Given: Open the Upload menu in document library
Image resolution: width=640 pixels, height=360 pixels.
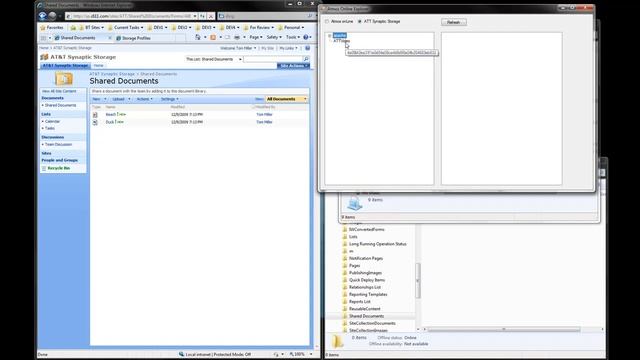Looking at the screenshot, I should pos(121,99).
